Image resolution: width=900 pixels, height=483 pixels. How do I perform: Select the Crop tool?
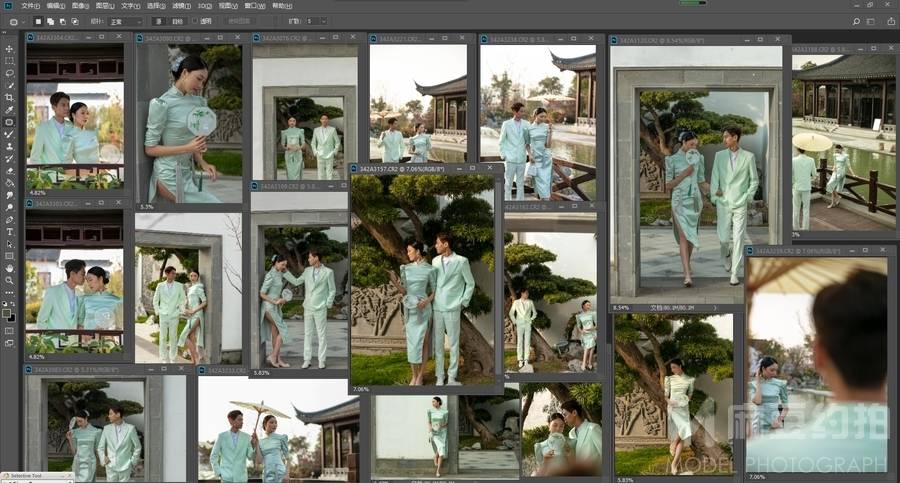pos(9,98)
